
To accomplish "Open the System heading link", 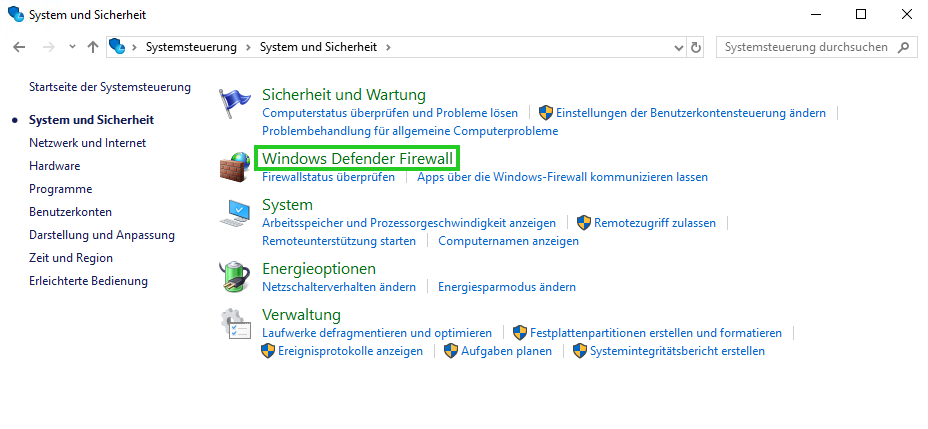I will click(x=287, y=205).
